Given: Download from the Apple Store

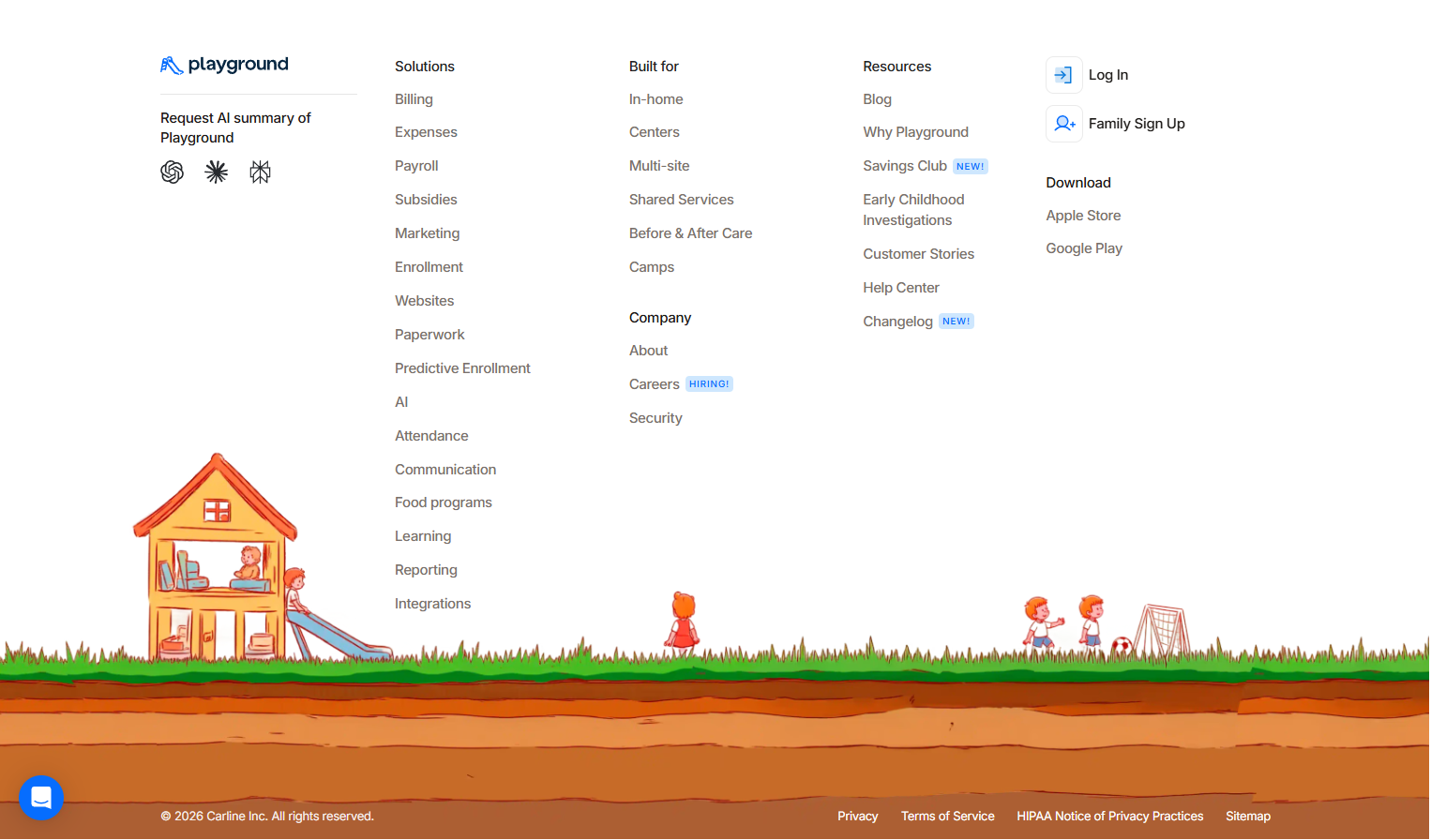Looking at the screenshot, I should (1083, 216).
